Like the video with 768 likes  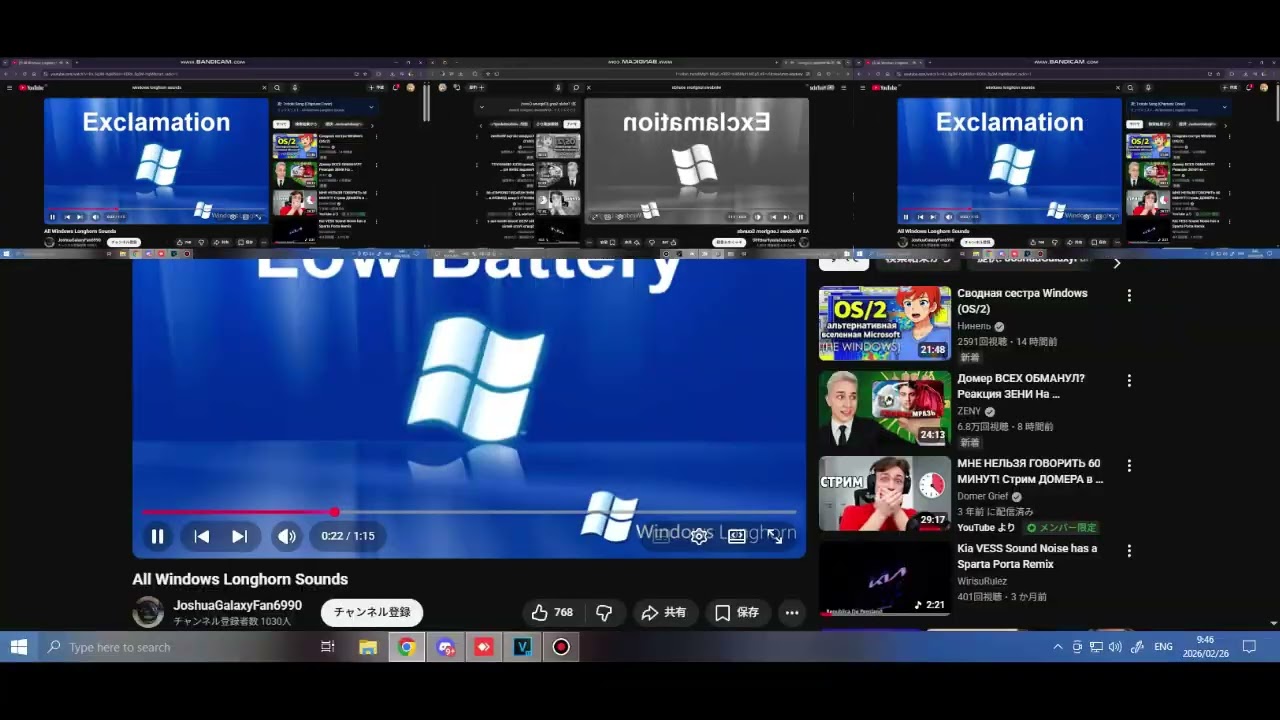click(x=552, y=612)
